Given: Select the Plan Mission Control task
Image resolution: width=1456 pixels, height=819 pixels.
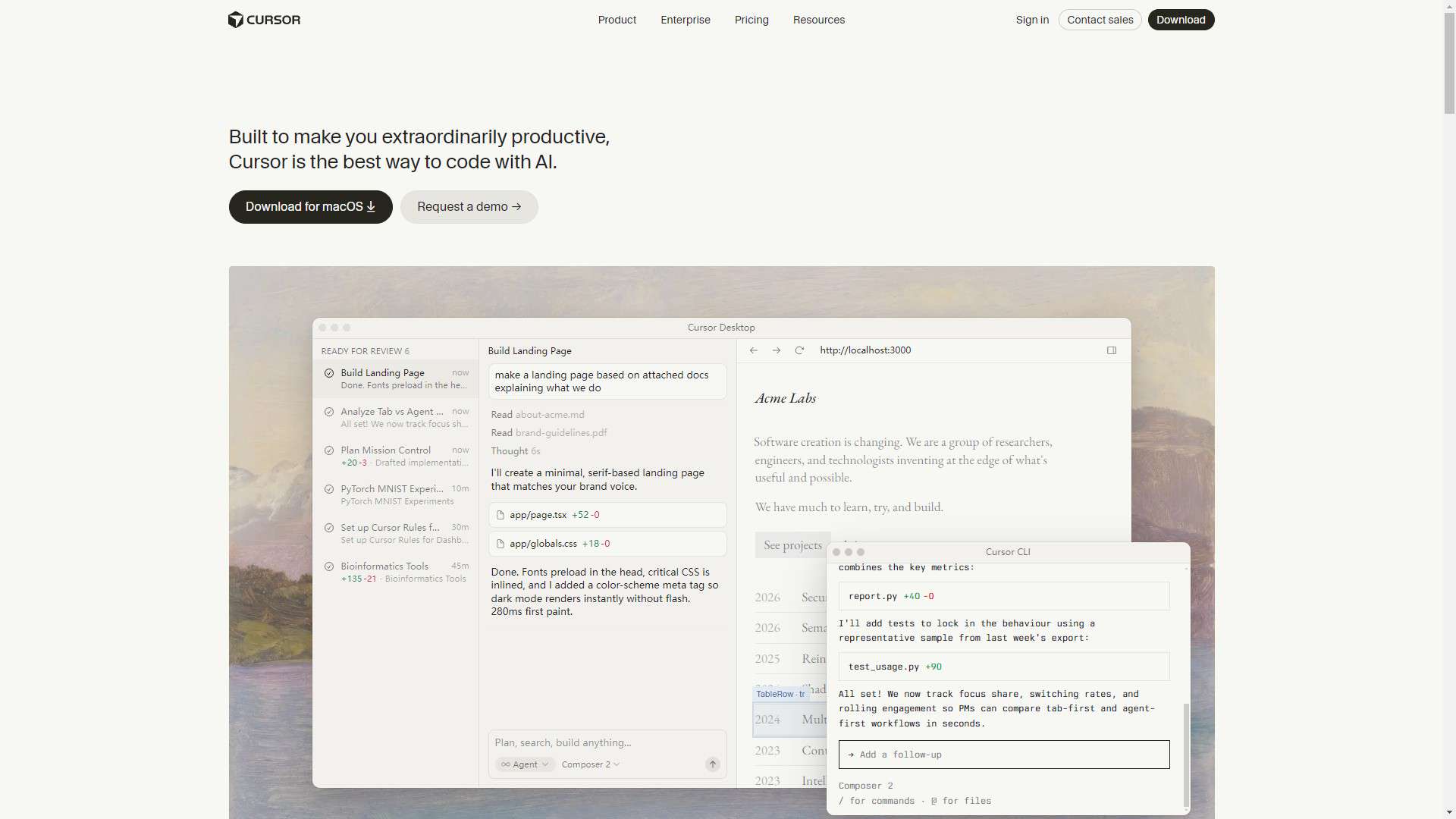Looking at the screenshot, I should (396, 456).
